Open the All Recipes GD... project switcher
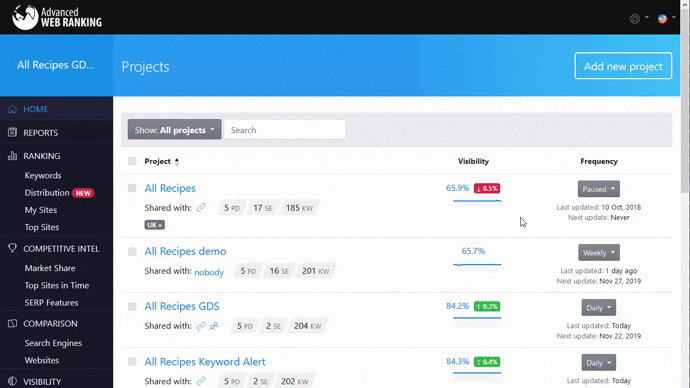The width and height of the screenshot is (690, 388). [x=56, y=65]
